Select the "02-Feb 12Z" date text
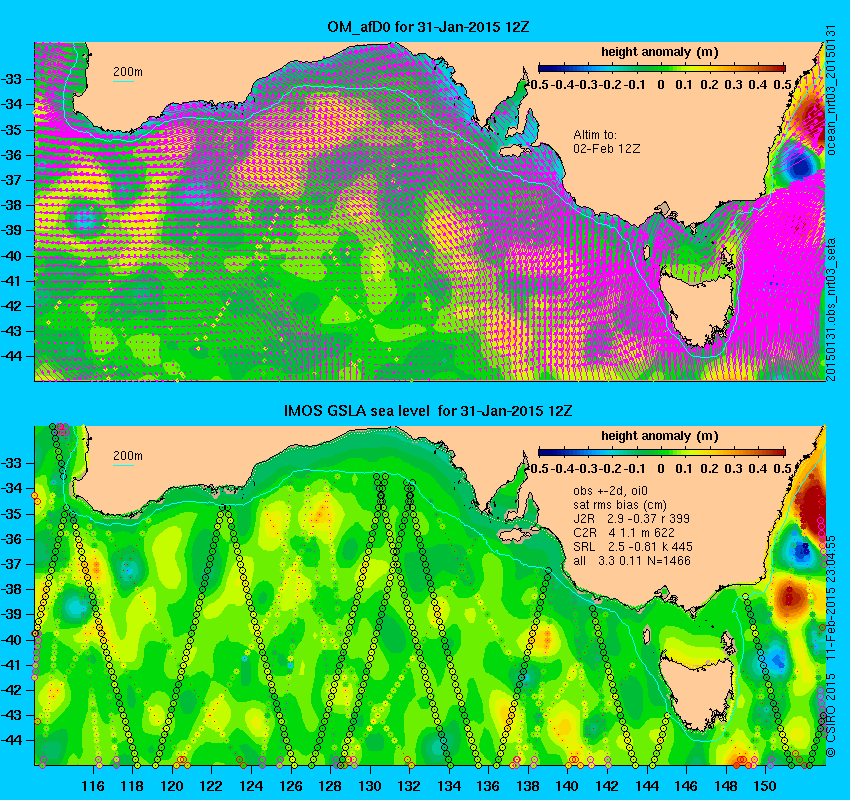The width and height of the screenshot is (850, 800). 607,149
